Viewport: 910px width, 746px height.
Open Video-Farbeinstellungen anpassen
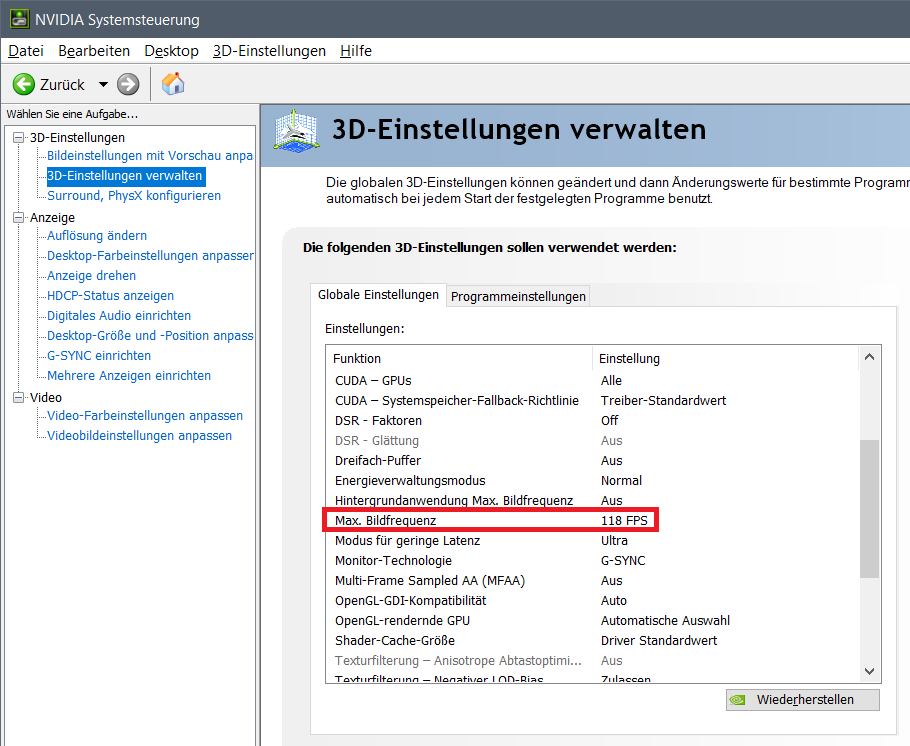145,416
